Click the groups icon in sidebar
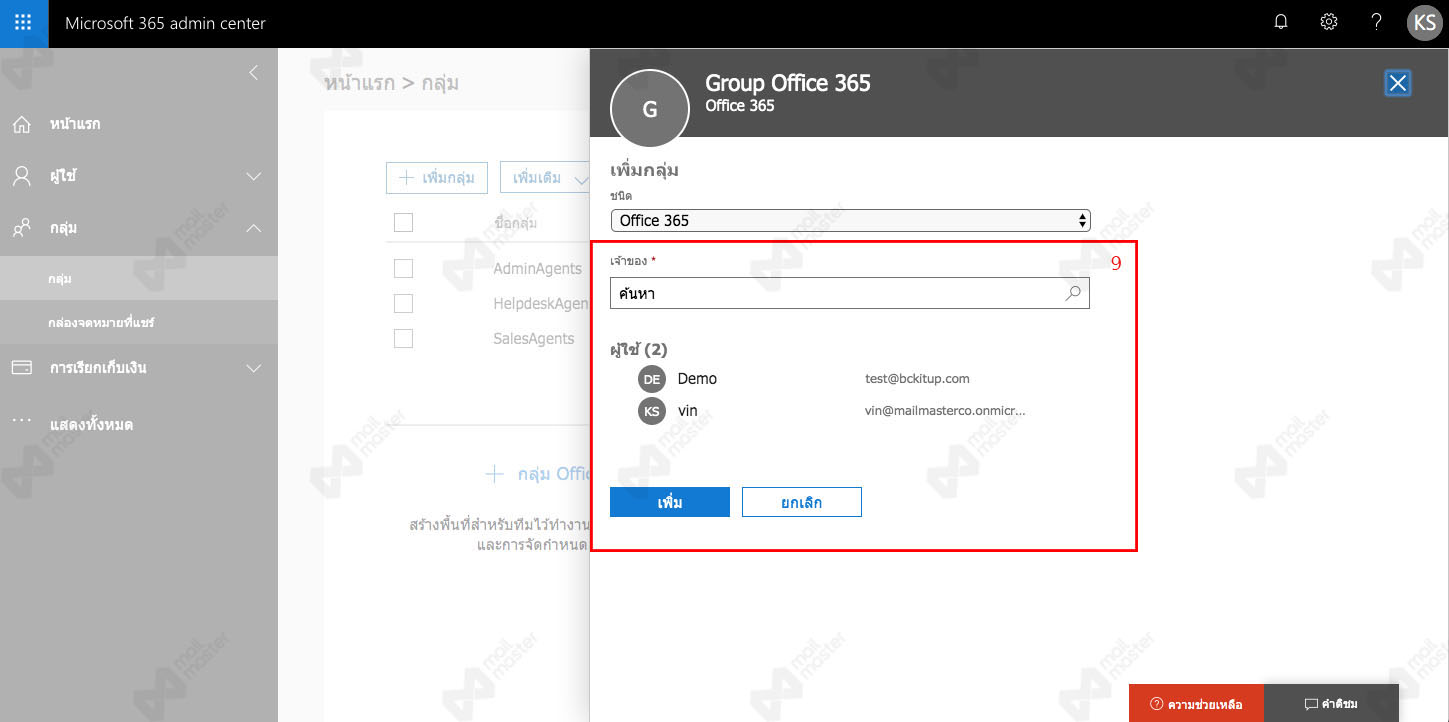This screenshot has width=1449, height=722. pyautogui.click(x=22, y=229)
